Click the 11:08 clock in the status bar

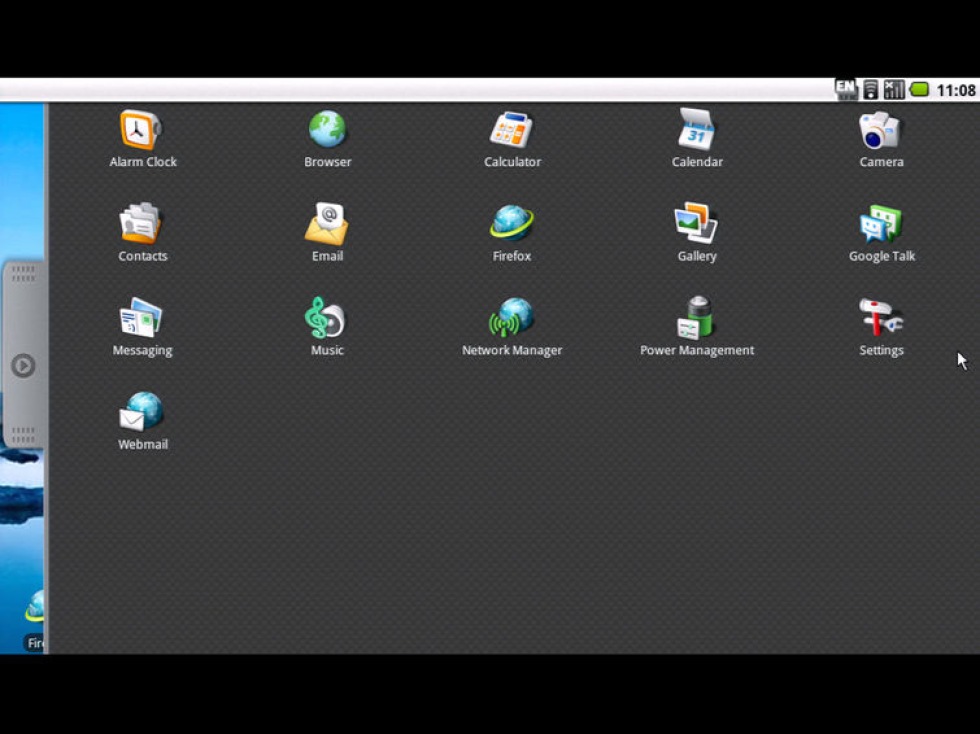(x=956, y=91)
